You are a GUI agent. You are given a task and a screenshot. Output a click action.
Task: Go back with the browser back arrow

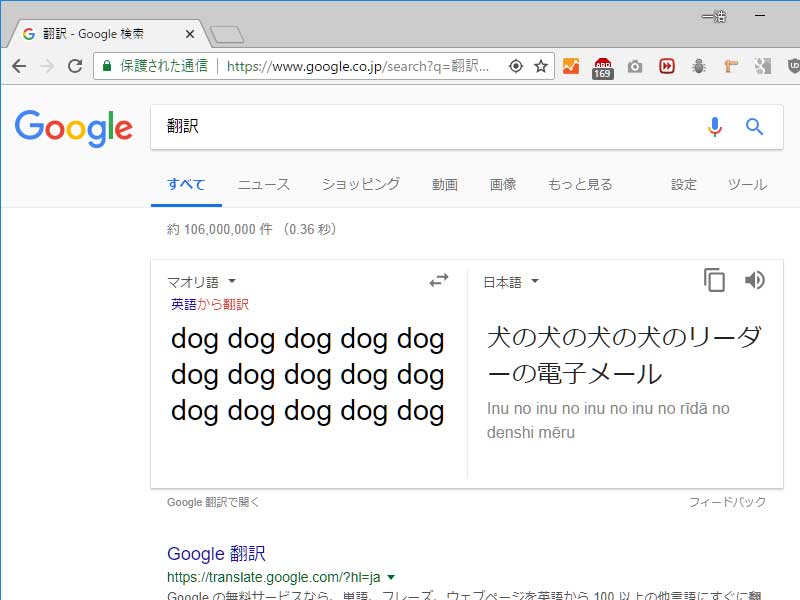tap(19, 66)
